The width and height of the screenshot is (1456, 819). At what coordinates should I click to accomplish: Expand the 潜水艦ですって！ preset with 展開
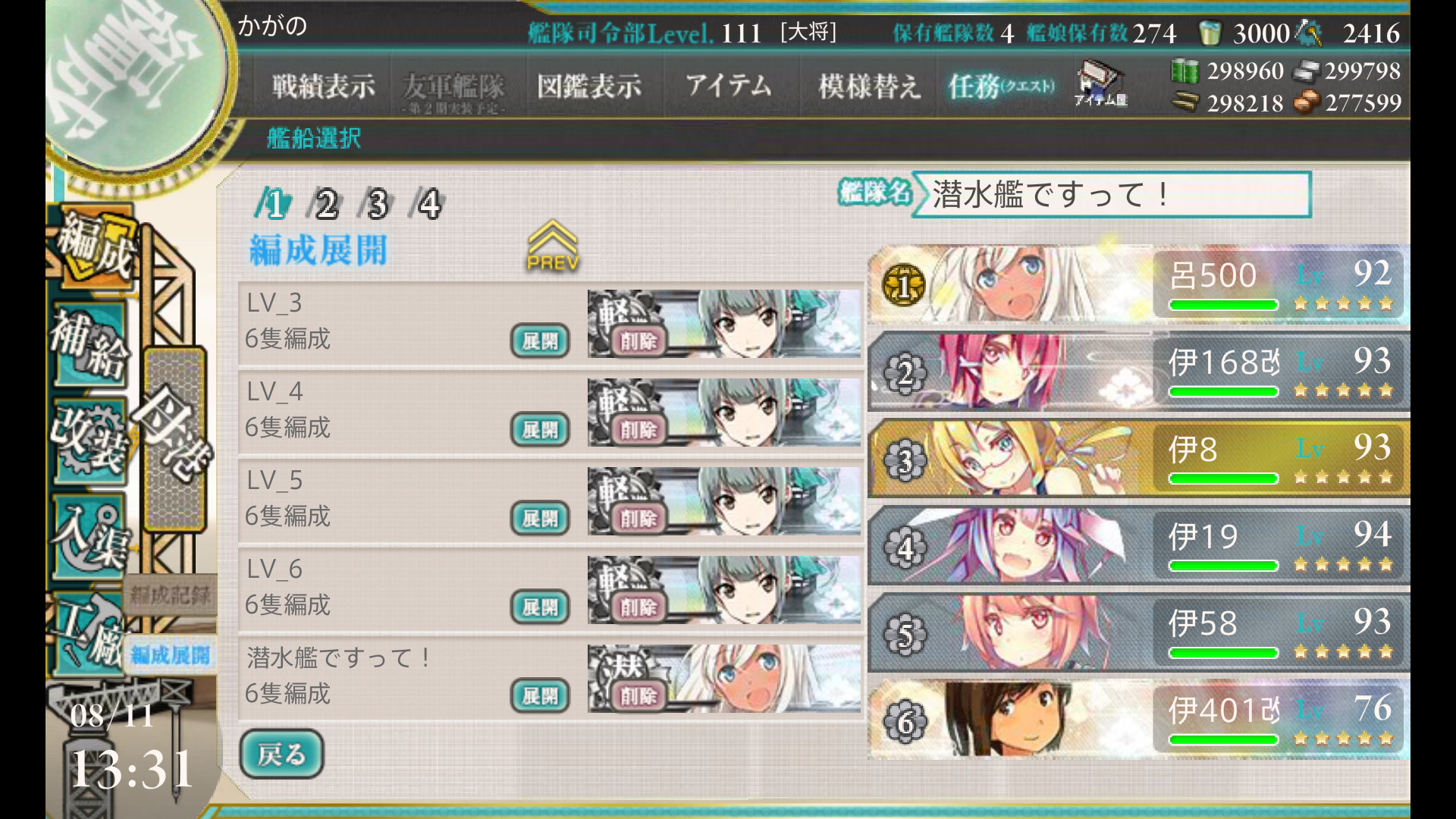point(539,695)
